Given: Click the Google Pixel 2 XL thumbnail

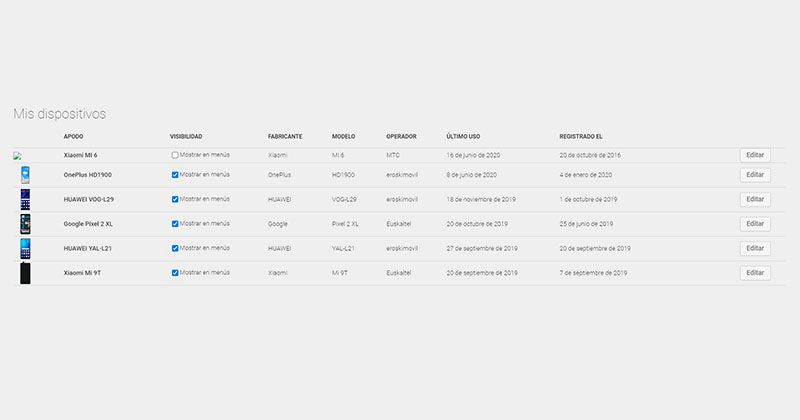Looking at the screenshot, I should click(25, 224).
